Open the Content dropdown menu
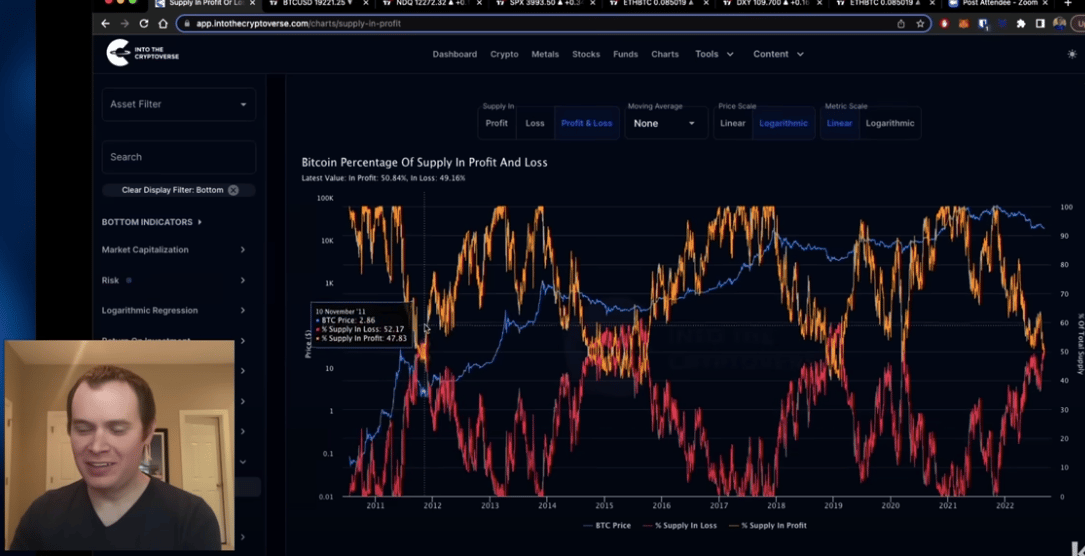The height and width of the screenshot is (556, 1085). (x=778, y=54)
